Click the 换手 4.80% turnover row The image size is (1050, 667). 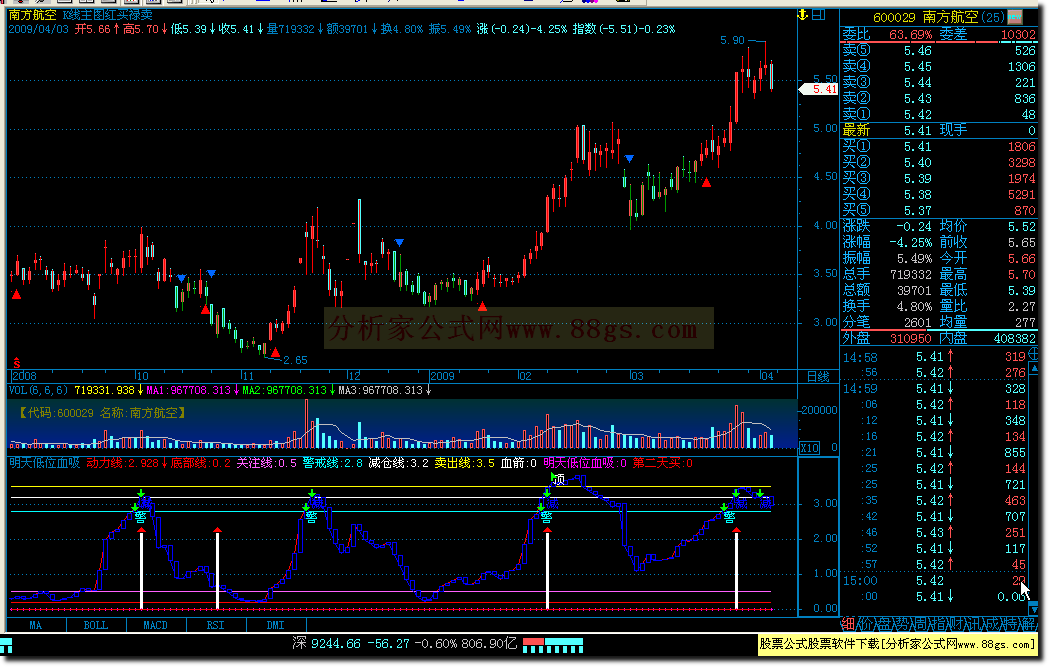[887, 306]
